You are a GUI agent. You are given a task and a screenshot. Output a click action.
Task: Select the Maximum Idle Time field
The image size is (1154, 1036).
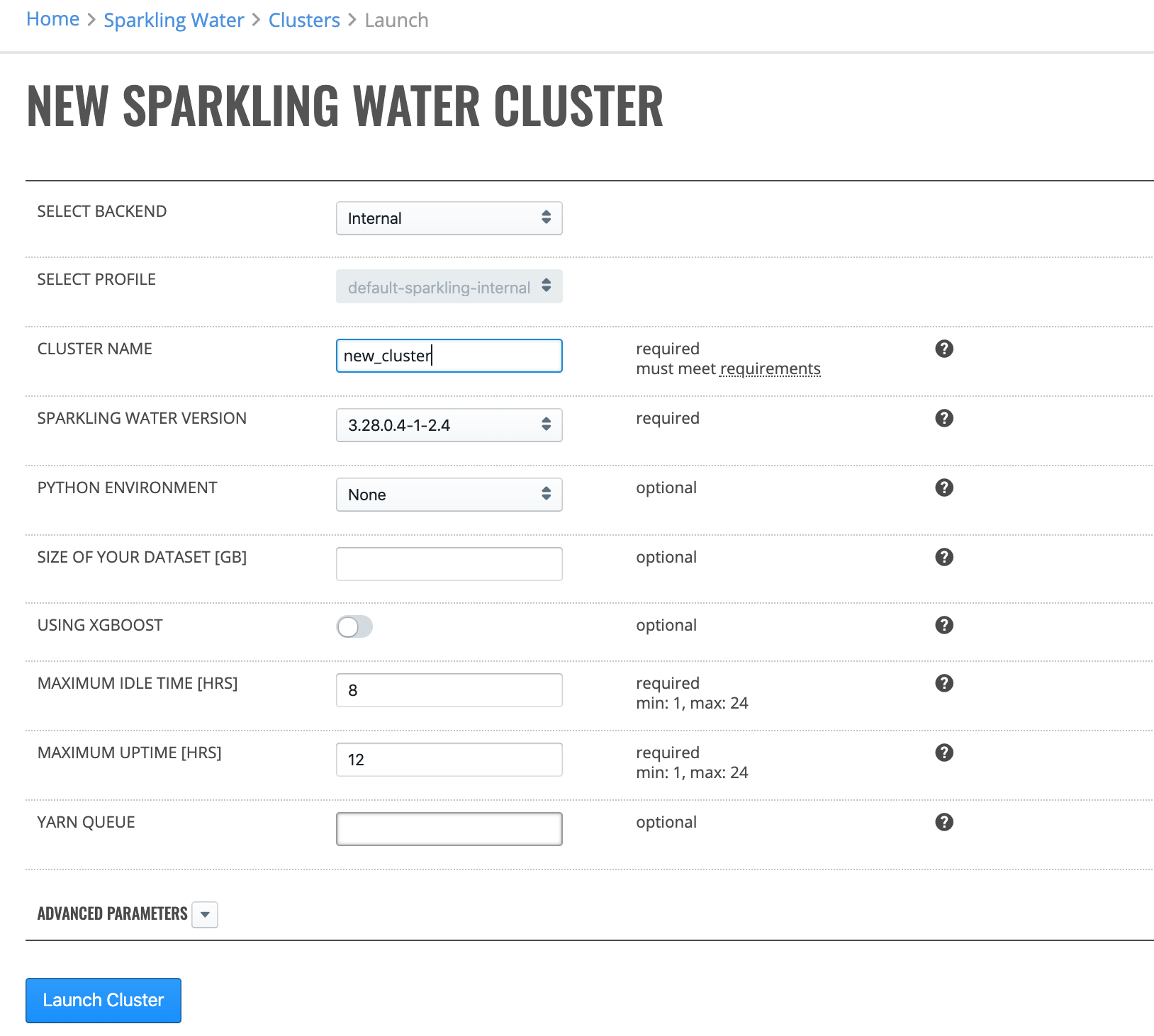[x=449, y=690]
